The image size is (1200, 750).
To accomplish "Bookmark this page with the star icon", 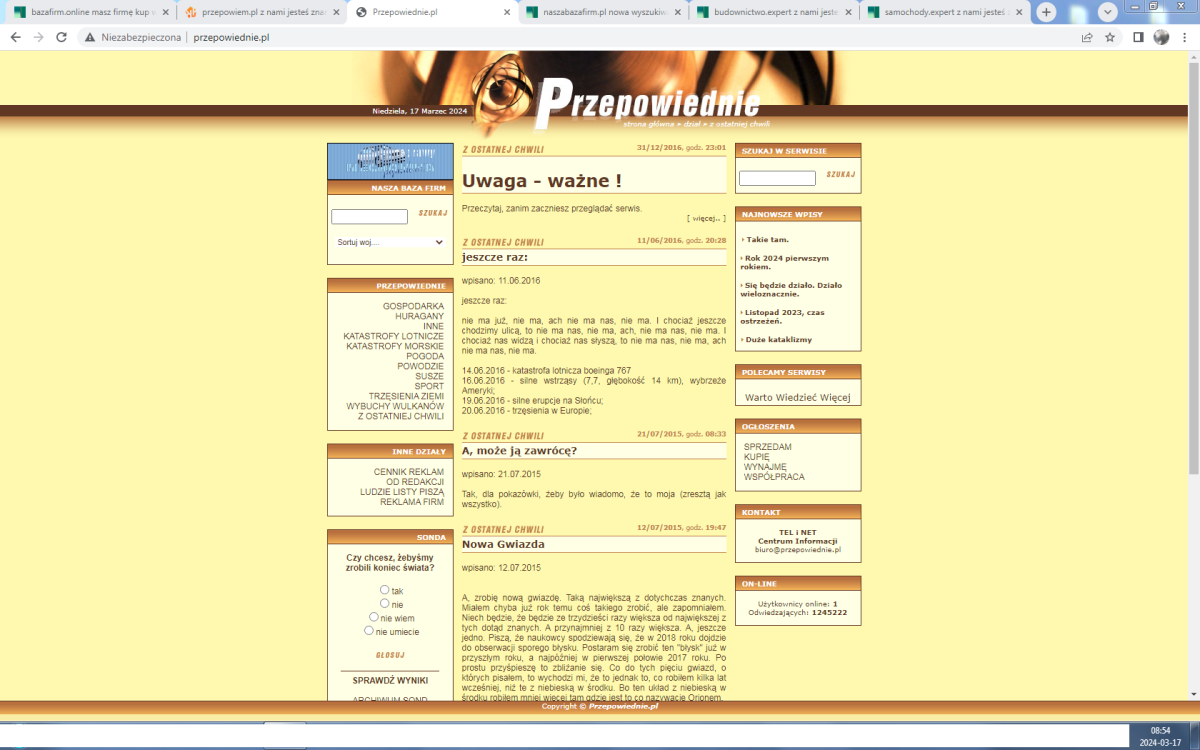I will (x=1110, y=37).
